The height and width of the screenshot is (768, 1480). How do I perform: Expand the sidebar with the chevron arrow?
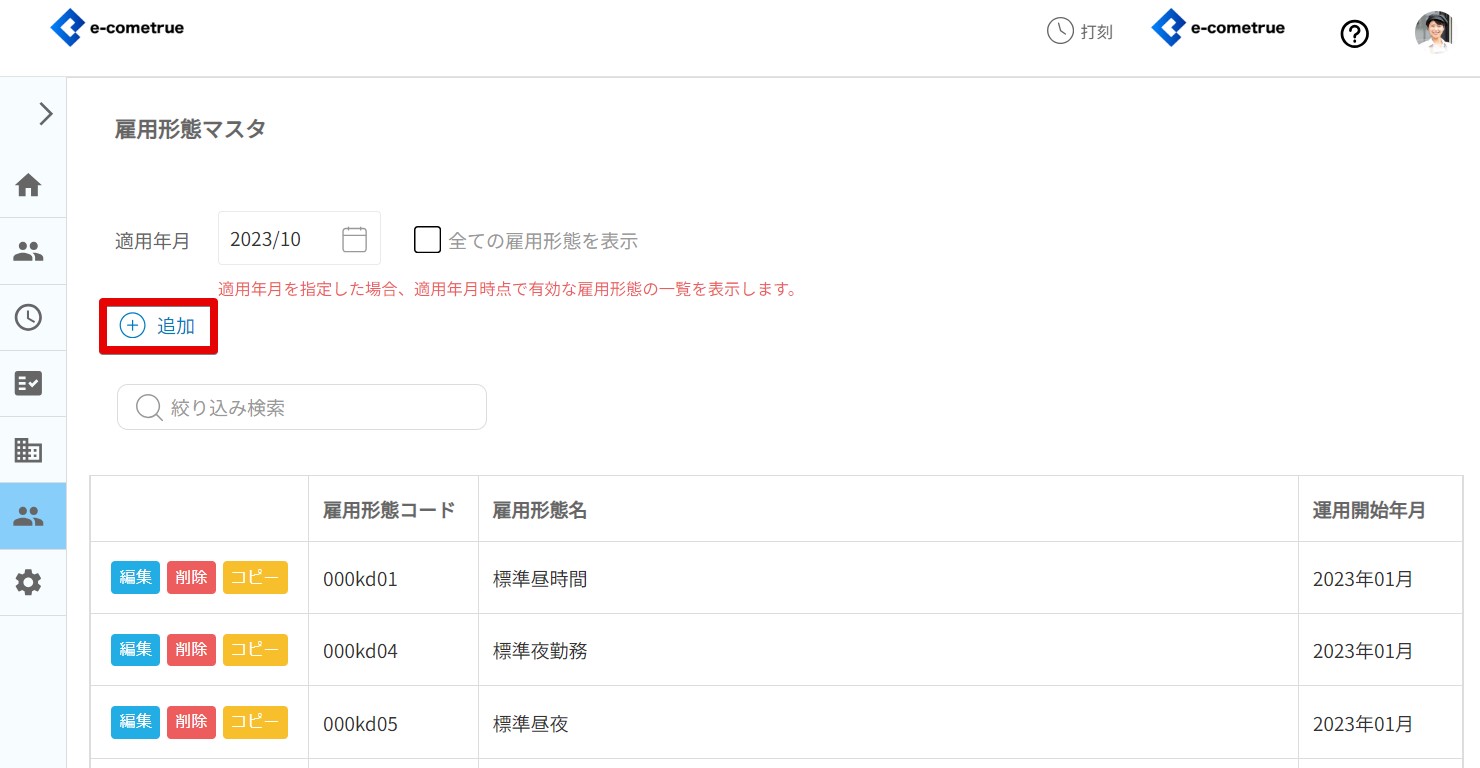tap(45, 114)
